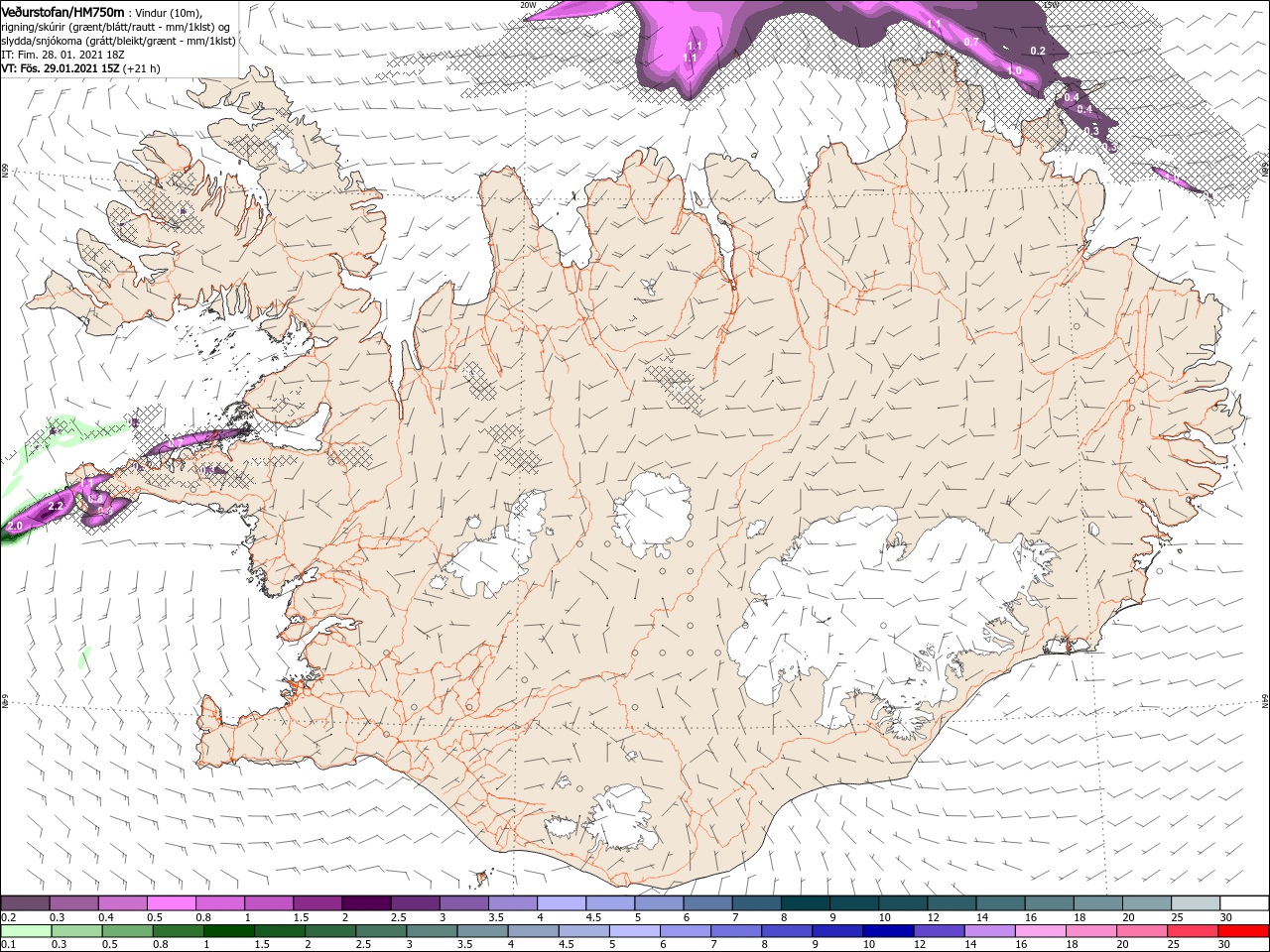Screen dimensions: 1270x952
Task: Click the (+21 h) forecast offset text
Action: tap(142, 68)
